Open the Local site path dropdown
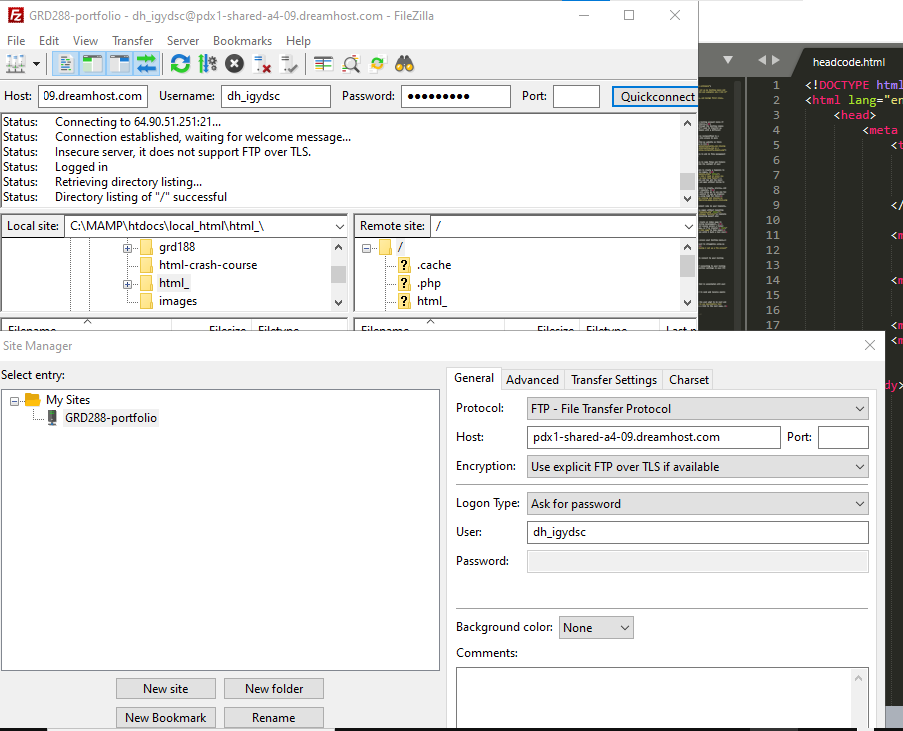Screen dimensions: 903x731 [x=340, y=226]
